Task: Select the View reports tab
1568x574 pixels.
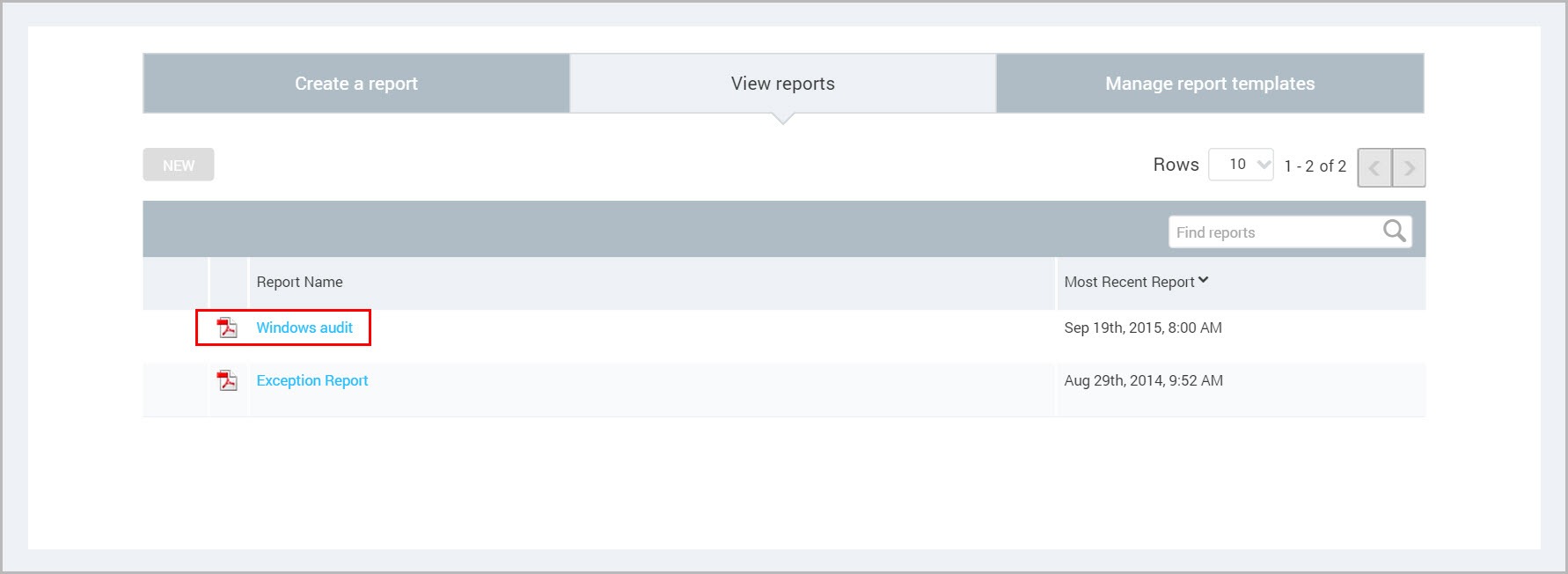Action: (783, 84)
